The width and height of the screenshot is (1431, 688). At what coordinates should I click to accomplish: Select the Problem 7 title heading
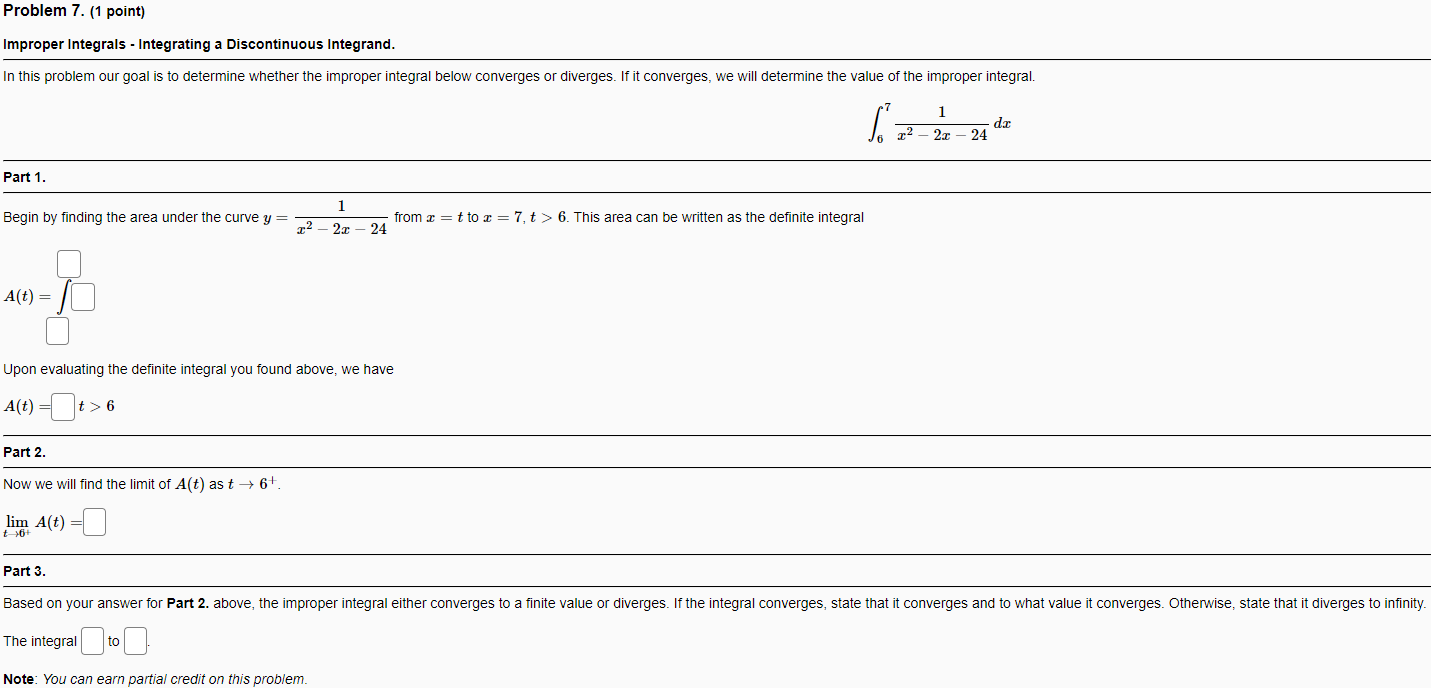coord(42,11)
